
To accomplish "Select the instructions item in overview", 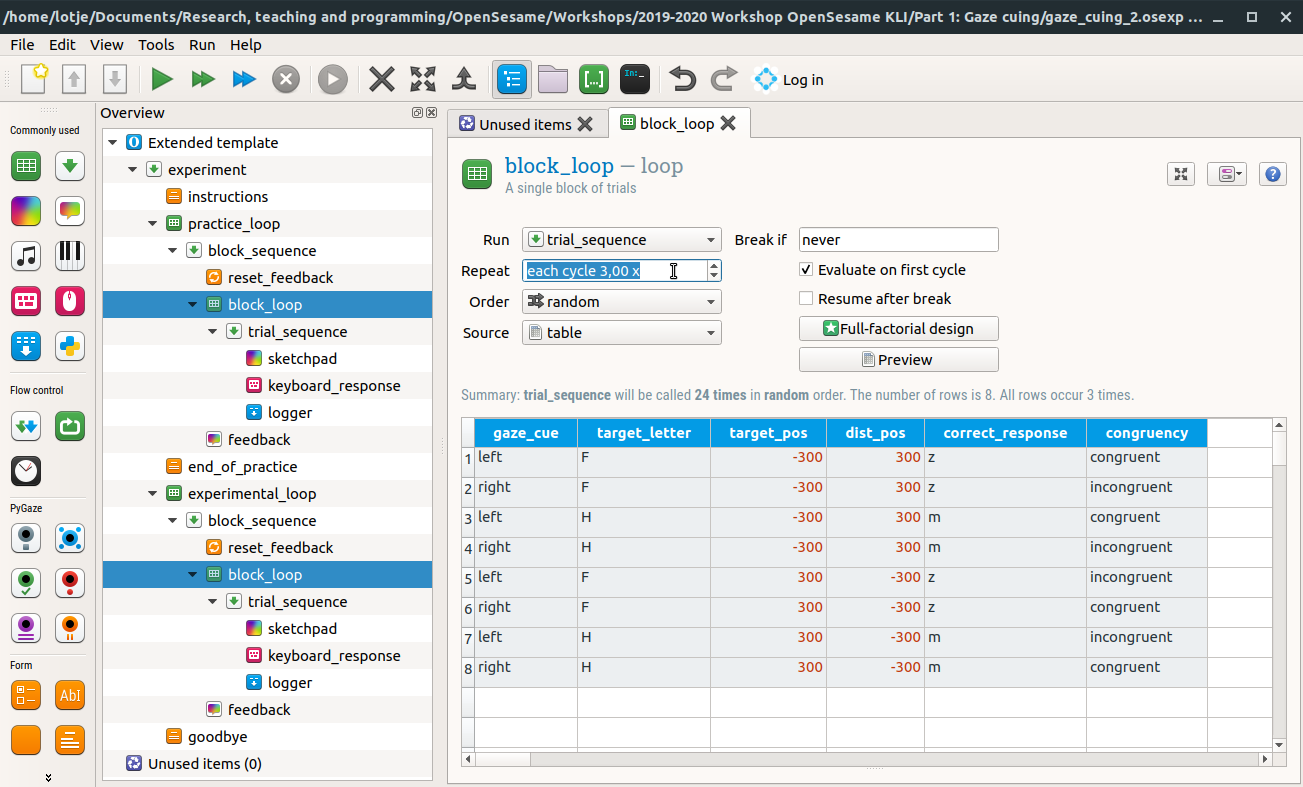I will 228,197.
